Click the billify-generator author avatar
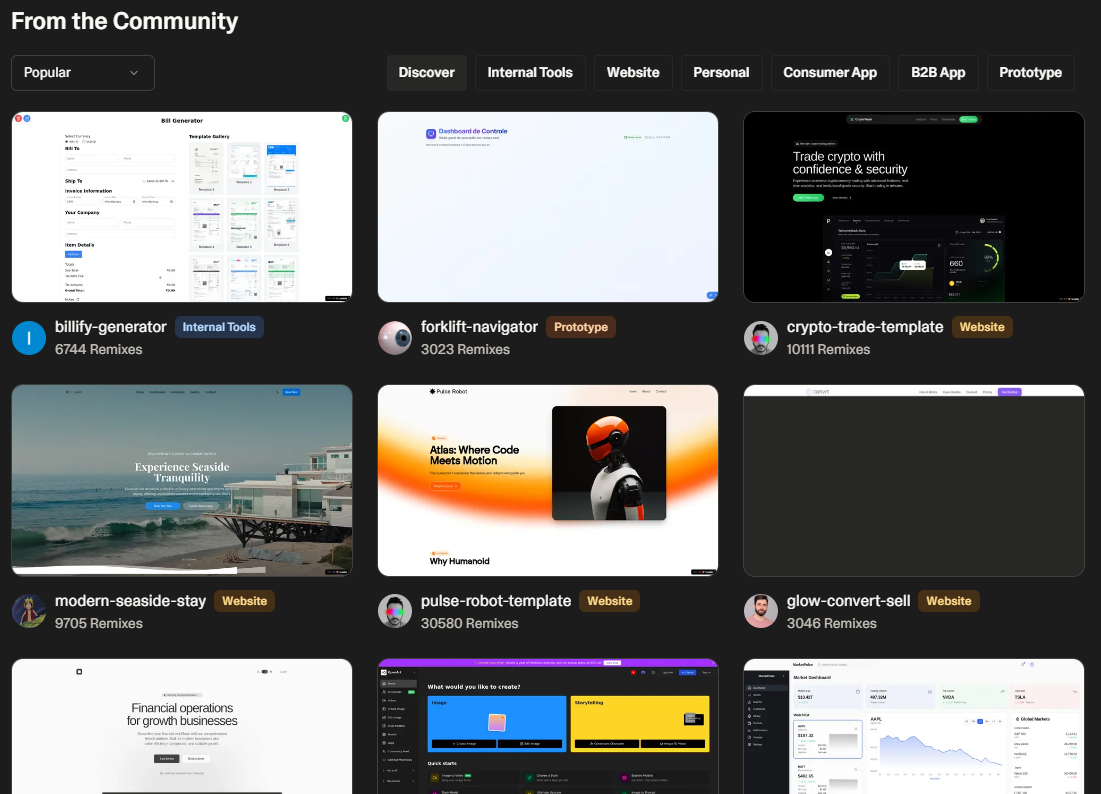This screenshot has width=1101, height=794. click(x=29, y=338)
